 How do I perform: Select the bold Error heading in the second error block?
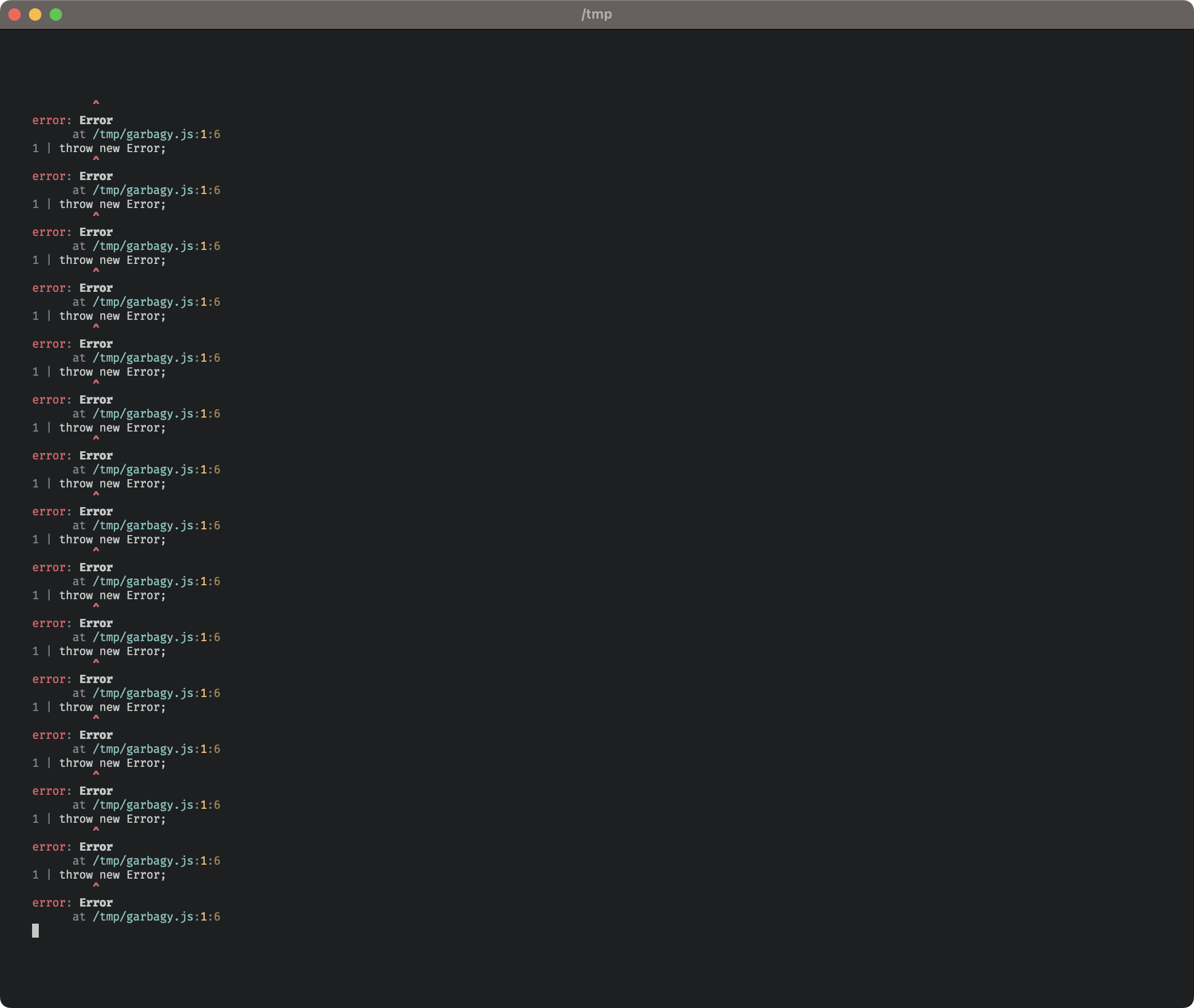click(95, 176)
